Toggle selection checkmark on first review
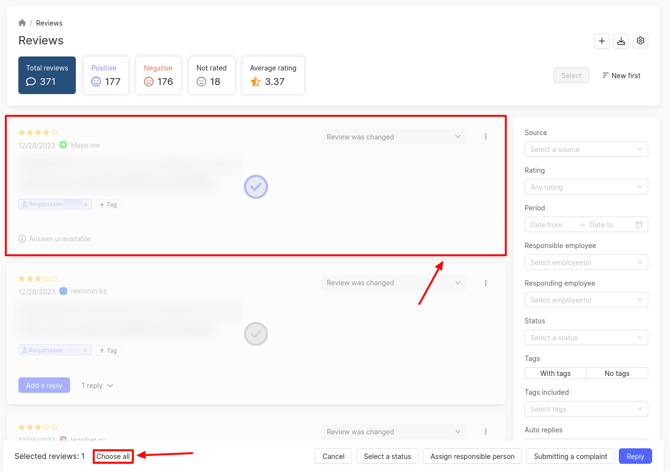Image resolution: width=670 pixels, height=471 pixels. tap(256, 187)
